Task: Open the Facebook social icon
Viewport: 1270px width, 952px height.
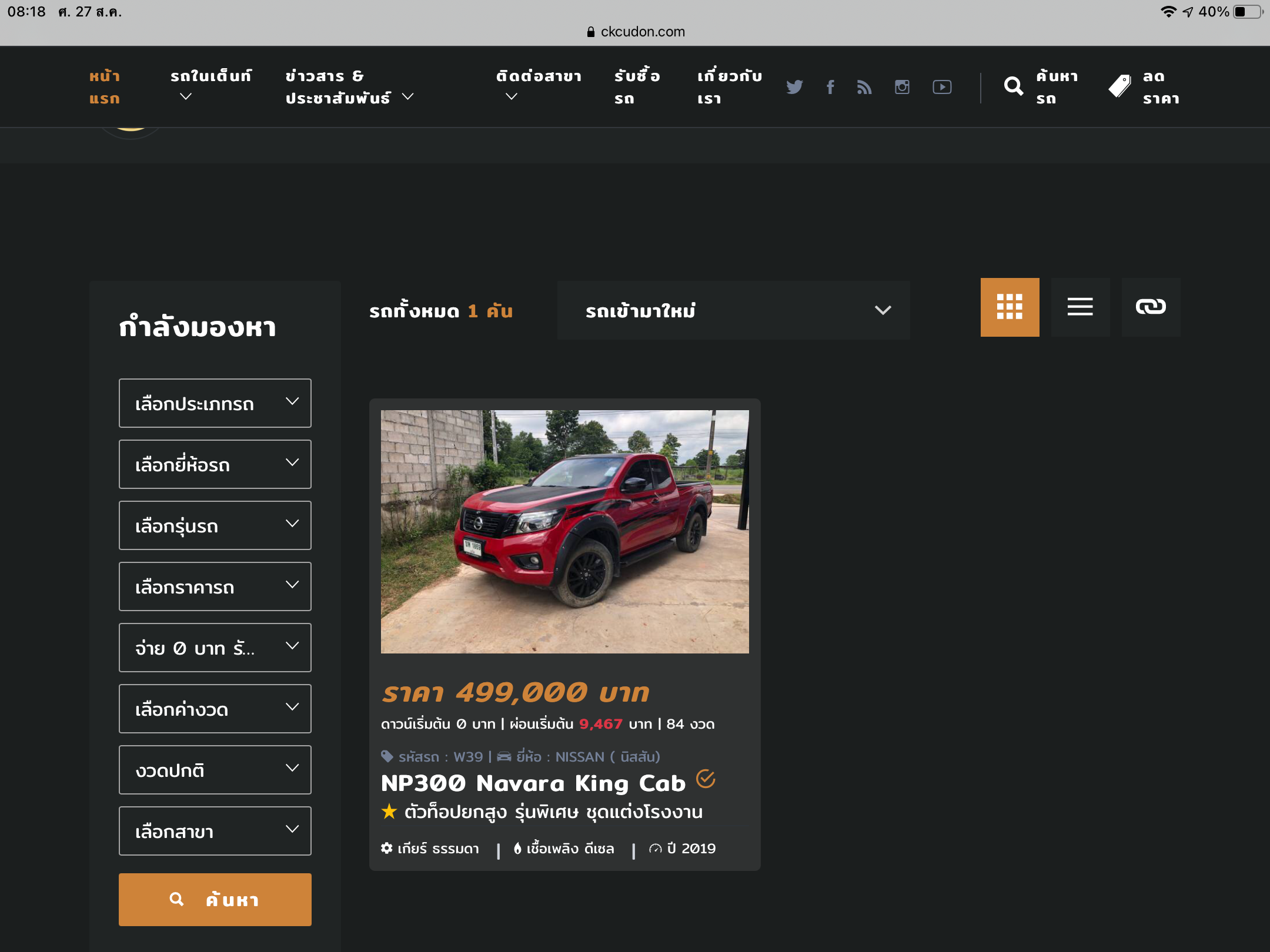Action: (x=830, y=87)
